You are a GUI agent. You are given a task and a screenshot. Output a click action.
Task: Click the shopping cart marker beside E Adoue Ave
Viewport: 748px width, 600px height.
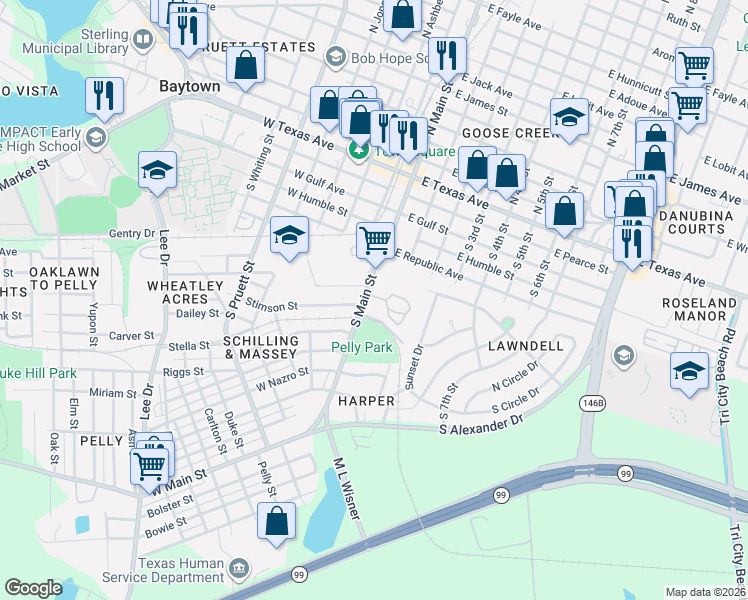click(x=687, y=107)
